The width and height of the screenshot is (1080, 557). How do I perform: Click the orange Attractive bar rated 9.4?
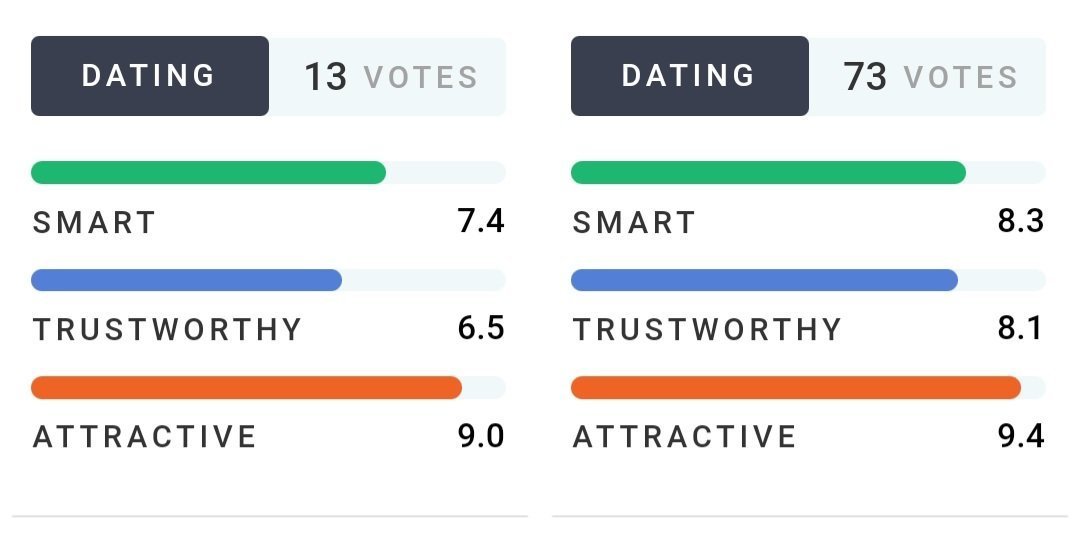(795, 388)
